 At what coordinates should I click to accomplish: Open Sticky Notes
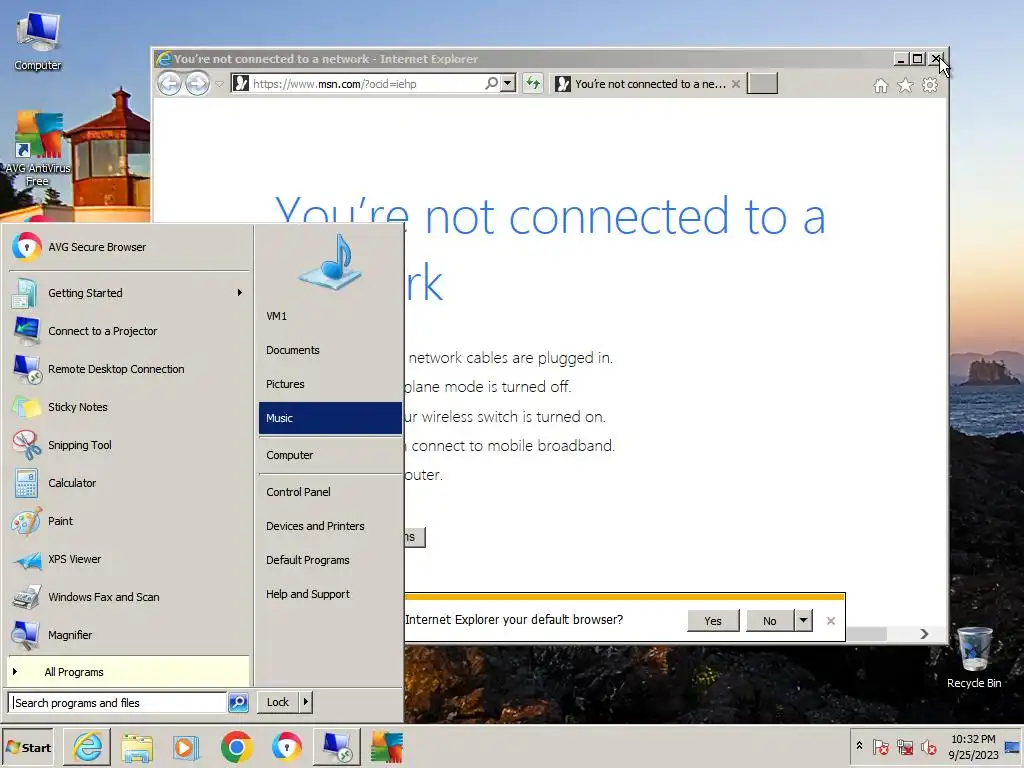(129, 407)
